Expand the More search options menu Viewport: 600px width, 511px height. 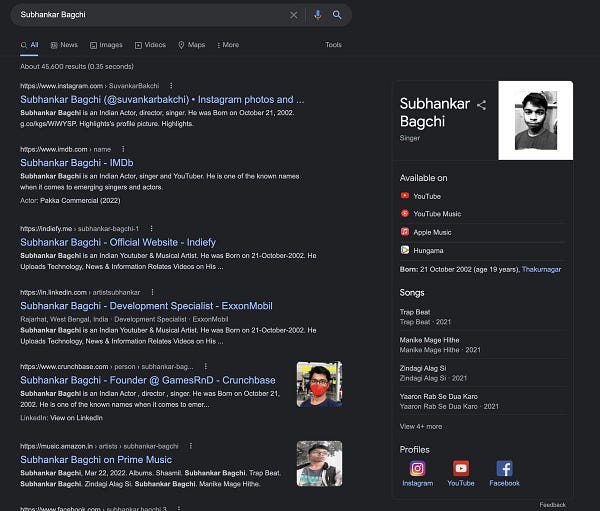tap(228, 45)
